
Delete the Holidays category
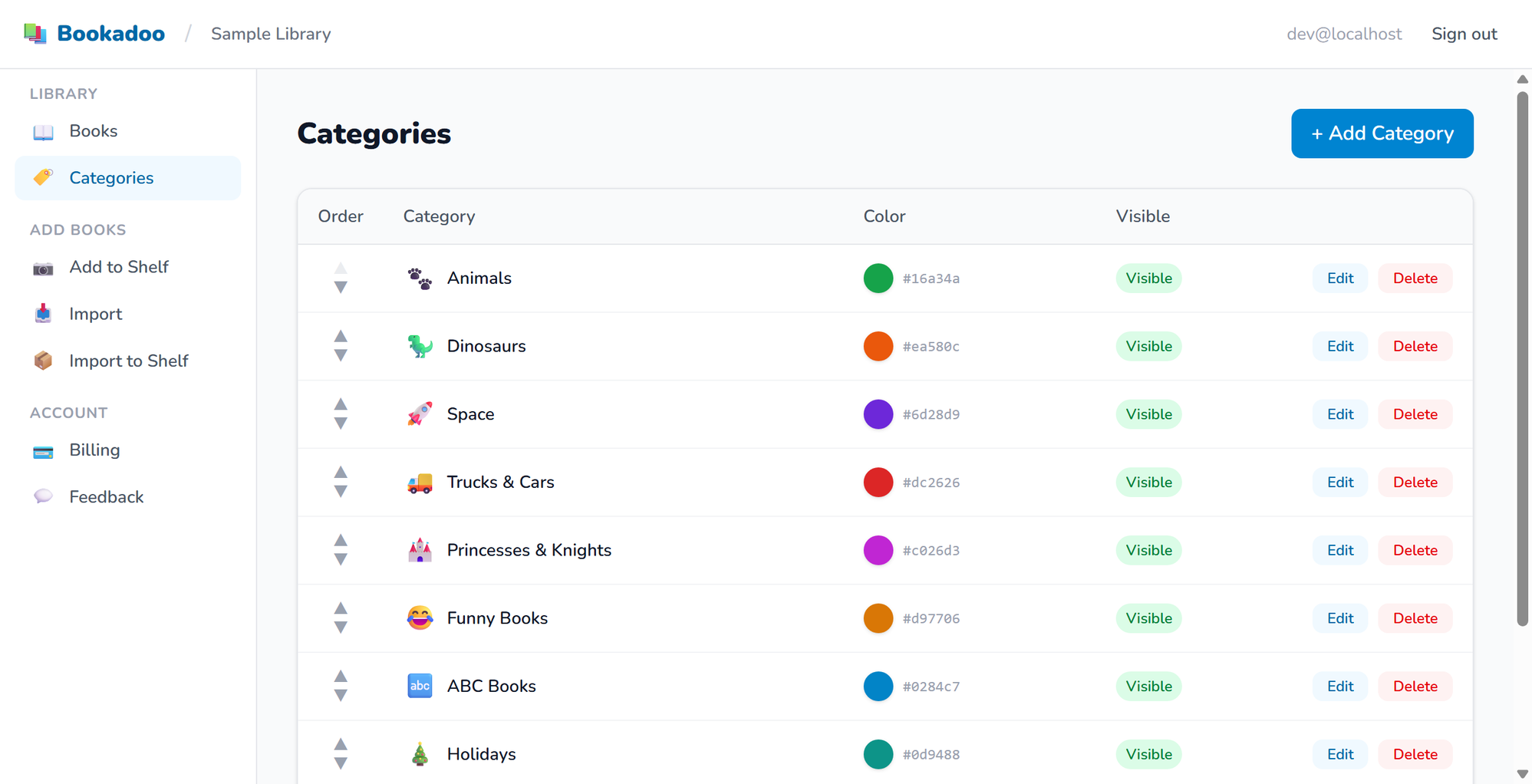(x=1415, y=754)
